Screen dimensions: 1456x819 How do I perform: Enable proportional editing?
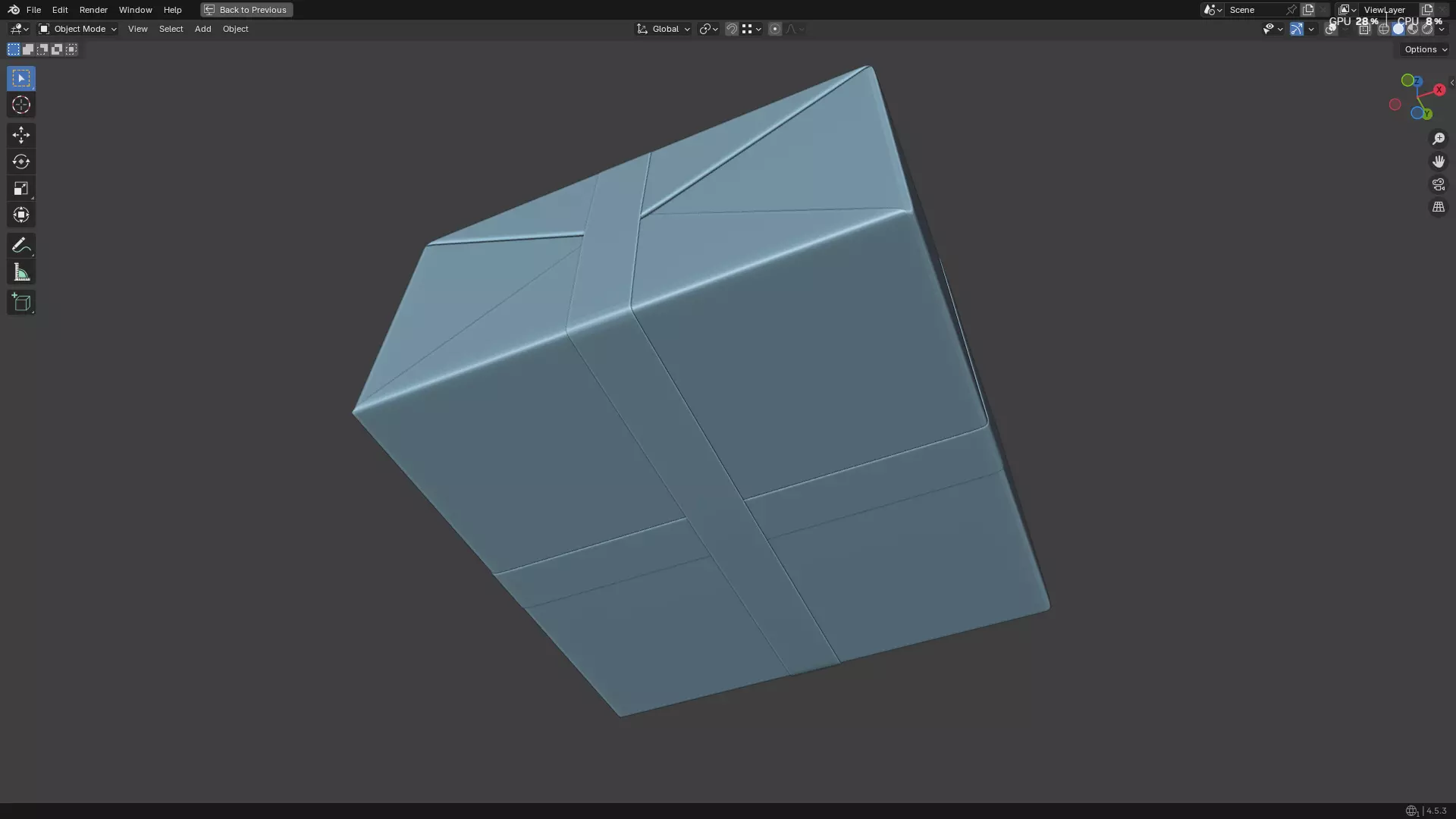(774, 29)
